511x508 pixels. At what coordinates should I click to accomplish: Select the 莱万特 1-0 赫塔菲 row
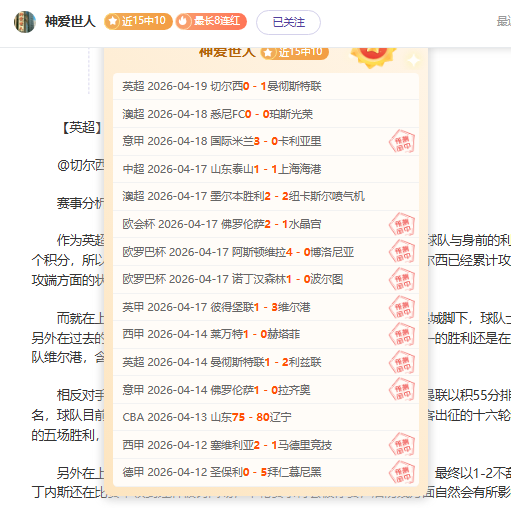click(x=266, y=334)
